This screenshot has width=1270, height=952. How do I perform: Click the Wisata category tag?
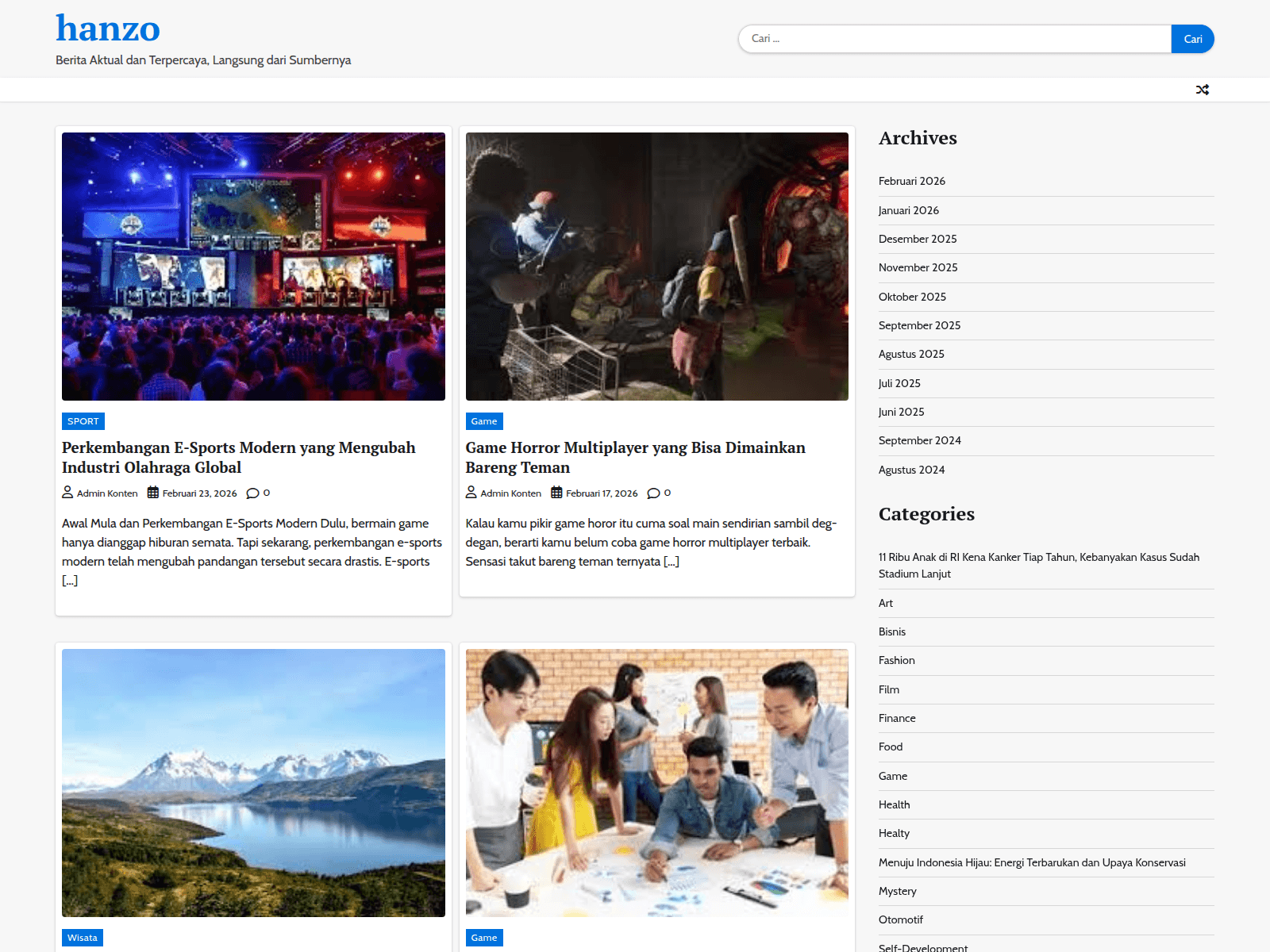[x=83, y=938]
